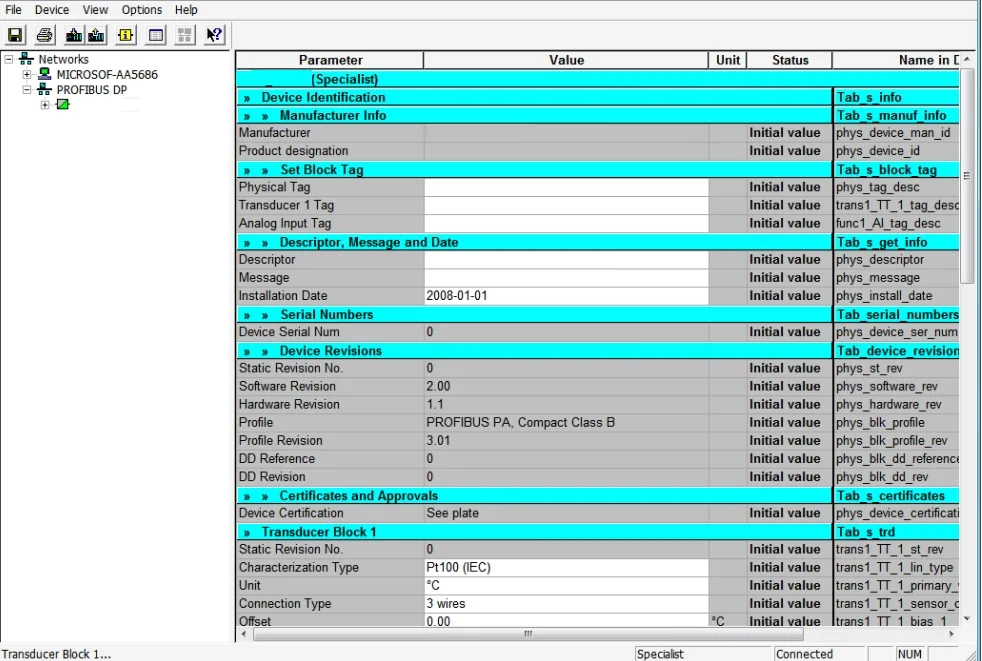Click the vertical scrollbar up arrow

tap(967, 59)
